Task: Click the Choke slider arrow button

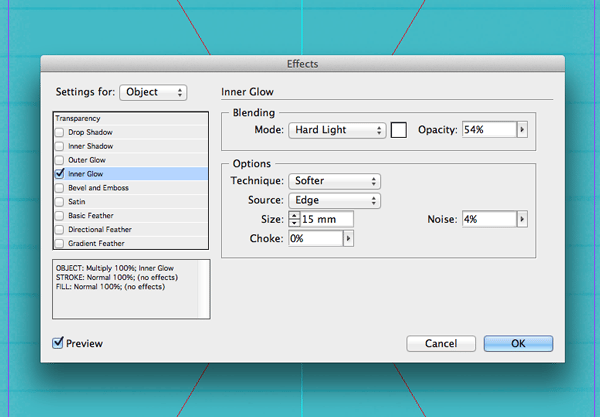Action: (348, 238)
